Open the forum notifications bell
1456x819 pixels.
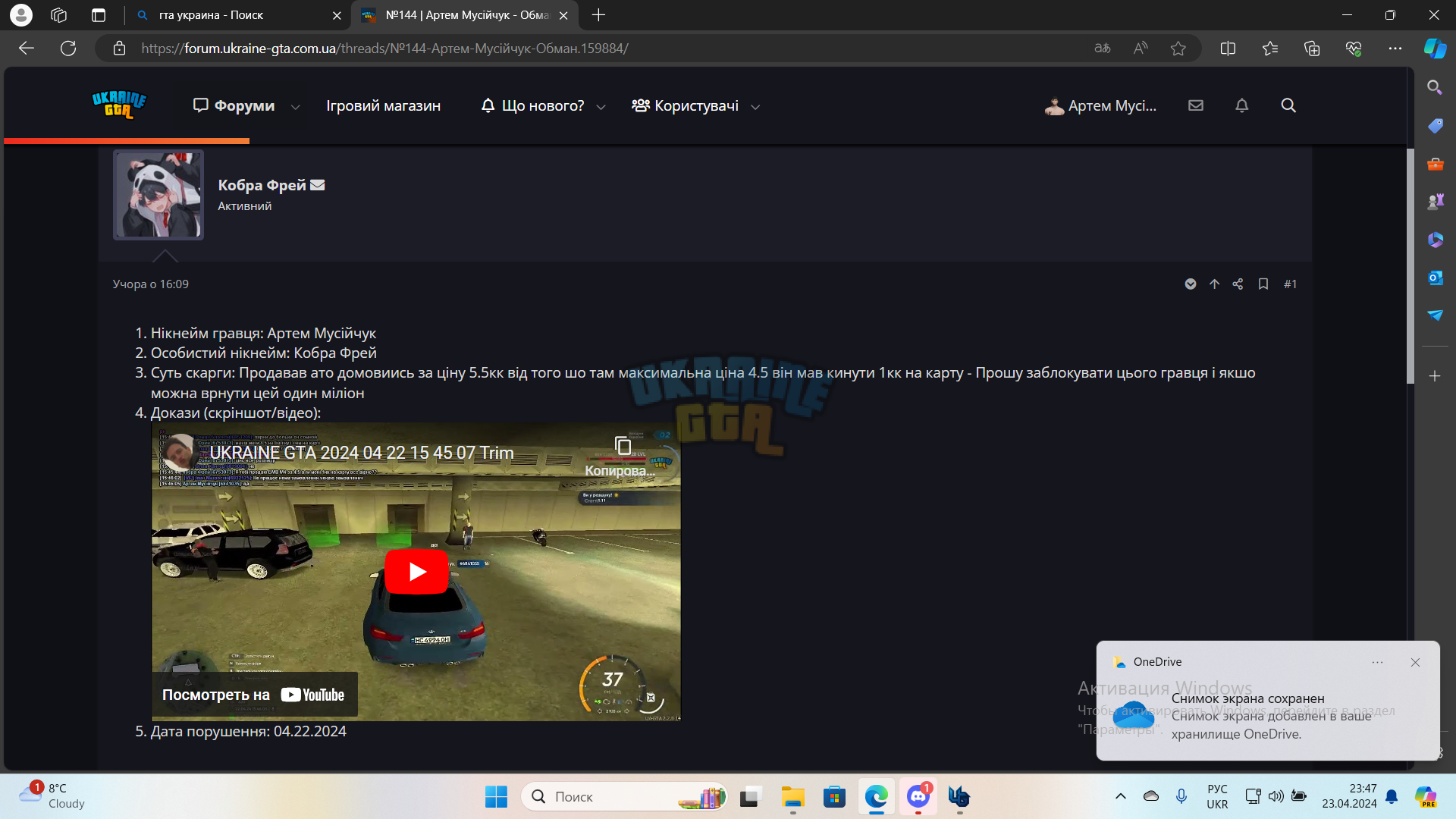(x=1241, y=105)
